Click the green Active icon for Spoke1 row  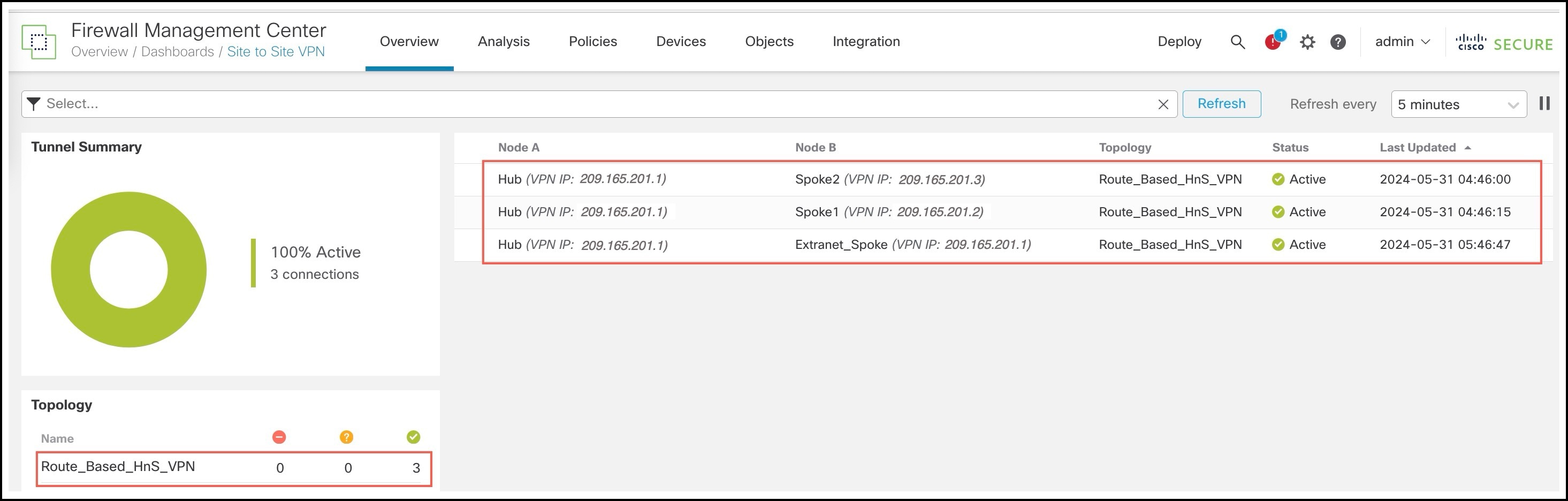click(1278, 212)
